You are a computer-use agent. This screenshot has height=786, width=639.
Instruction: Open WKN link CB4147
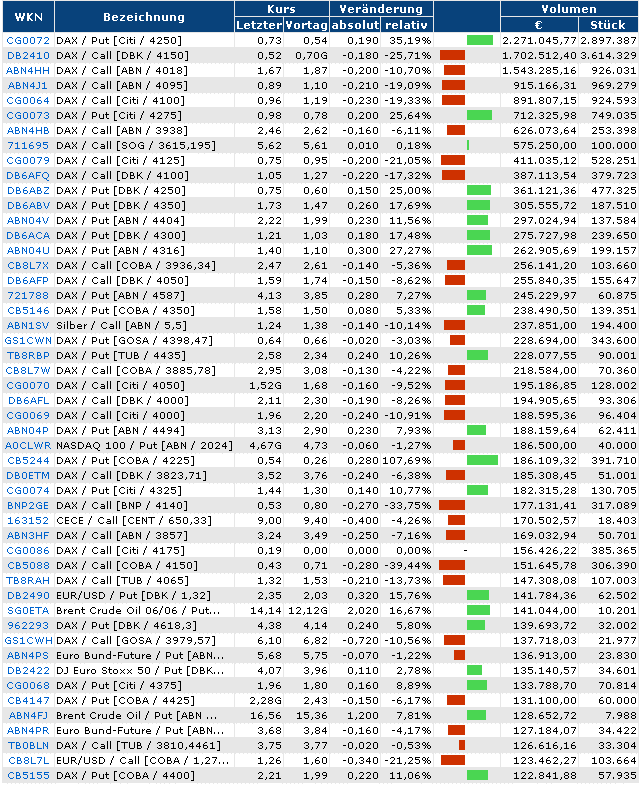point(28,702)
